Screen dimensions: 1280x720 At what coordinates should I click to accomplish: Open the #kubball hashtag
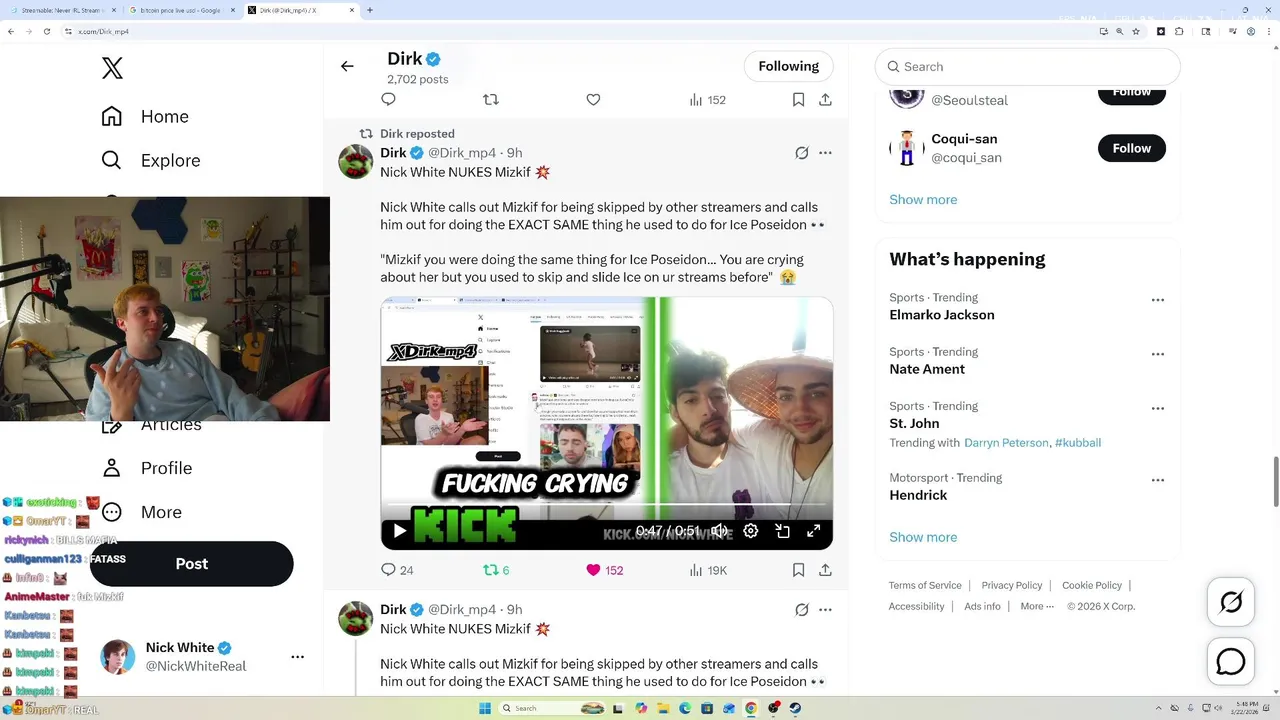point(1078,443)
